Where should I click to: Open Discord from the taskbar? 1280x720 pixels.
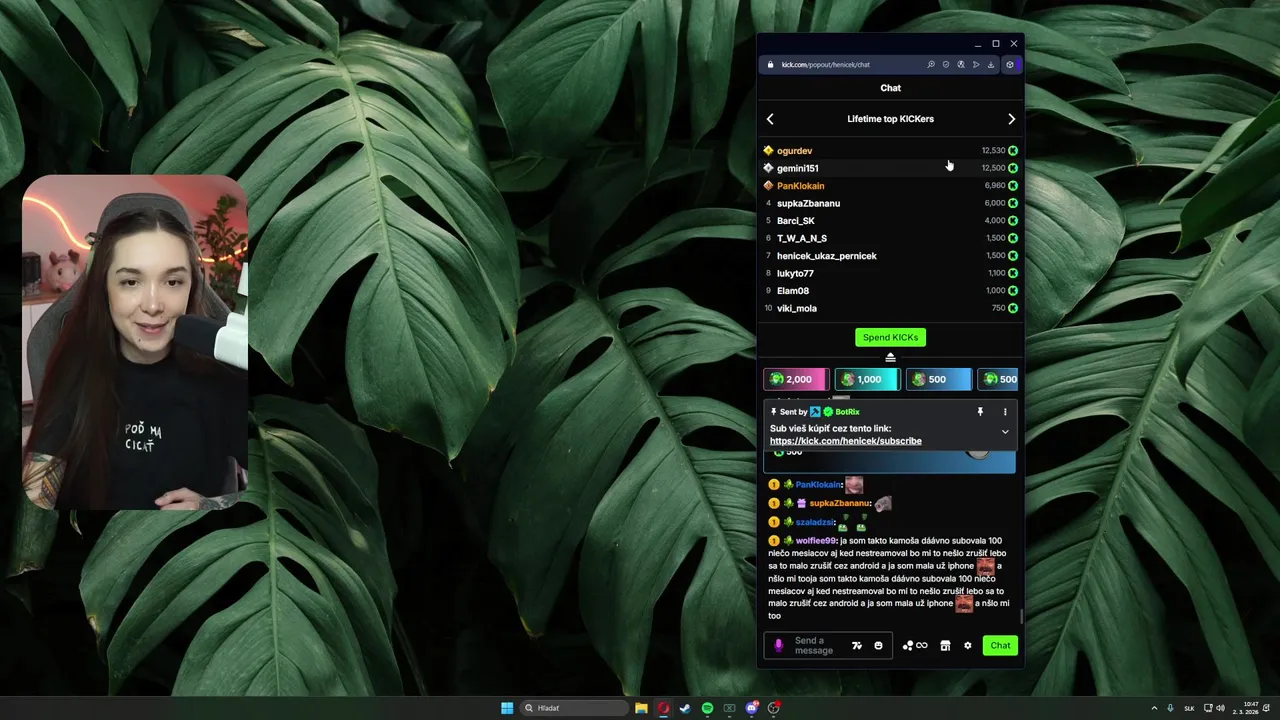click(752, 708)
